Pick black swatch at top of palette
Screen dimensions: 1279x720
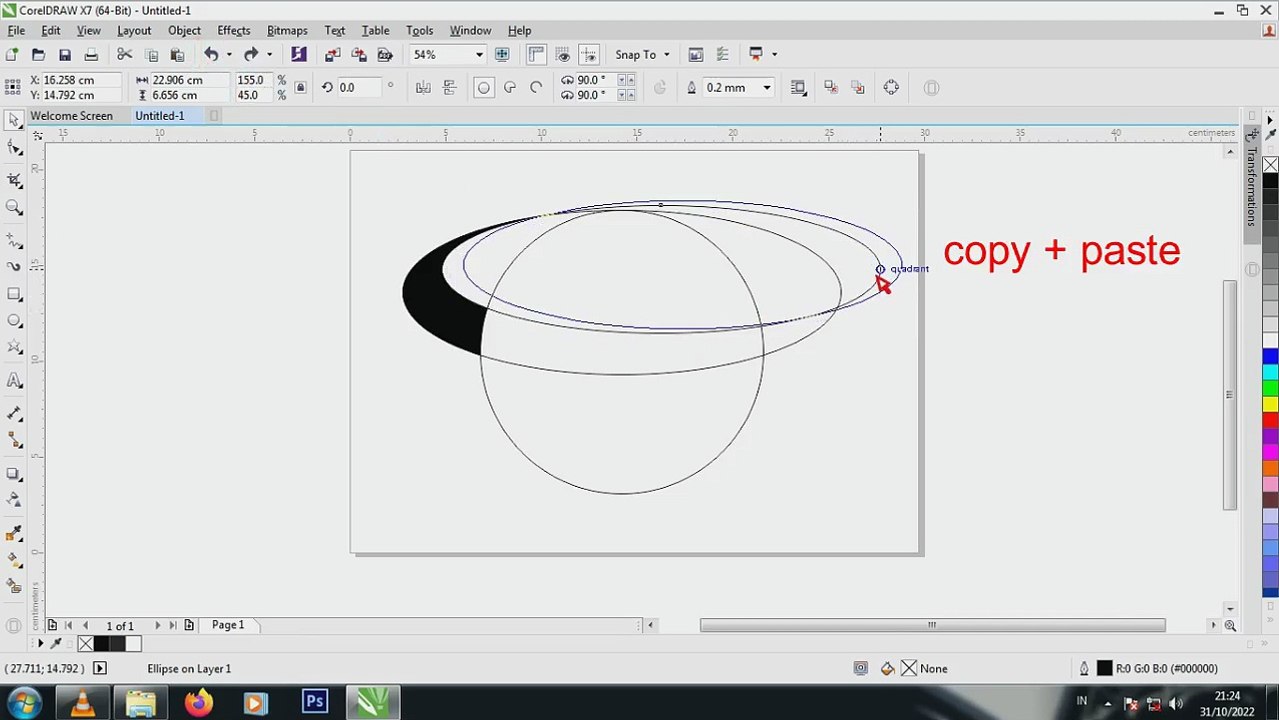[1270, 181]
